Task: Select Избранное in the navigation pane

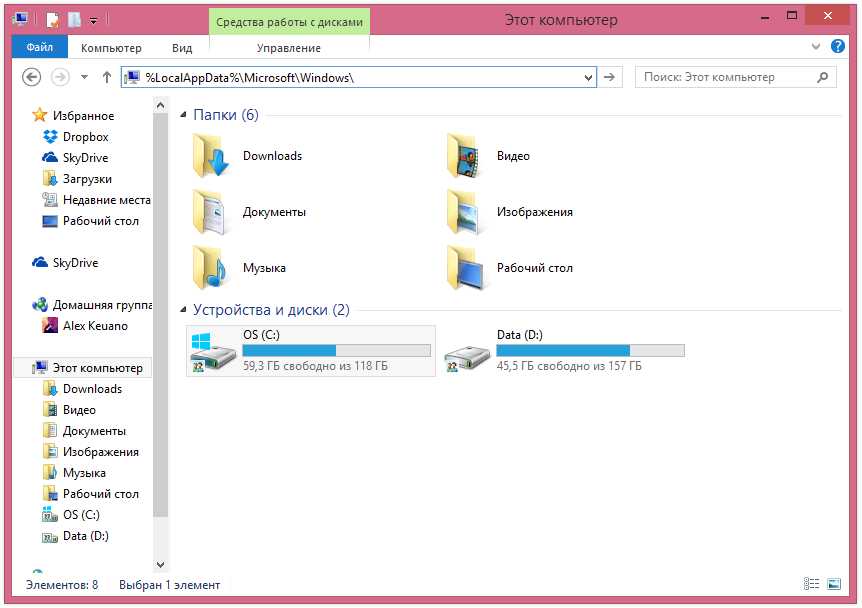Action: tap(74, 115)
